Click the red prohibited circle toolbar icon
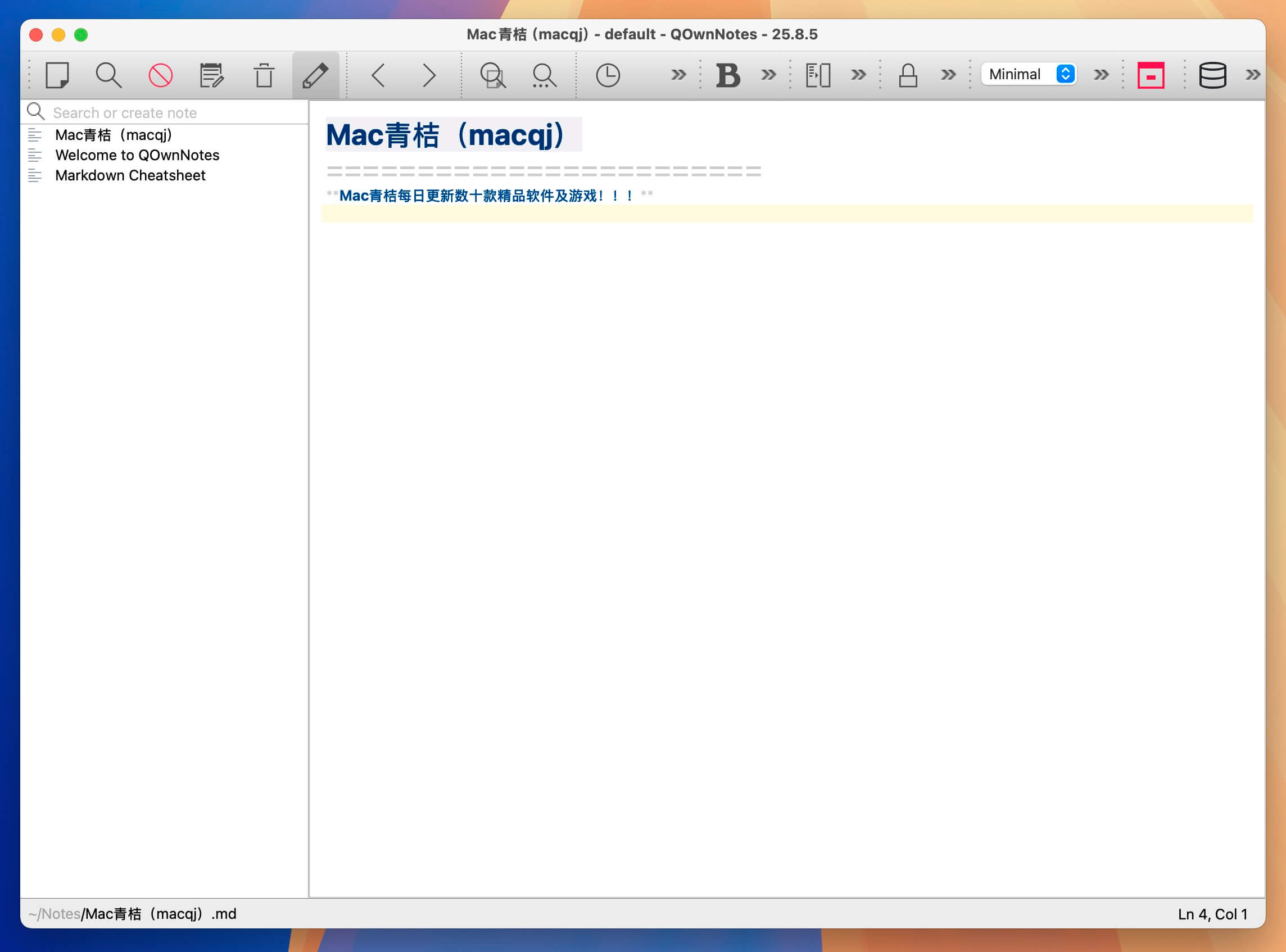Image resolution: width=1286 pixels, height=952 pixels. (x=160, y=75)
